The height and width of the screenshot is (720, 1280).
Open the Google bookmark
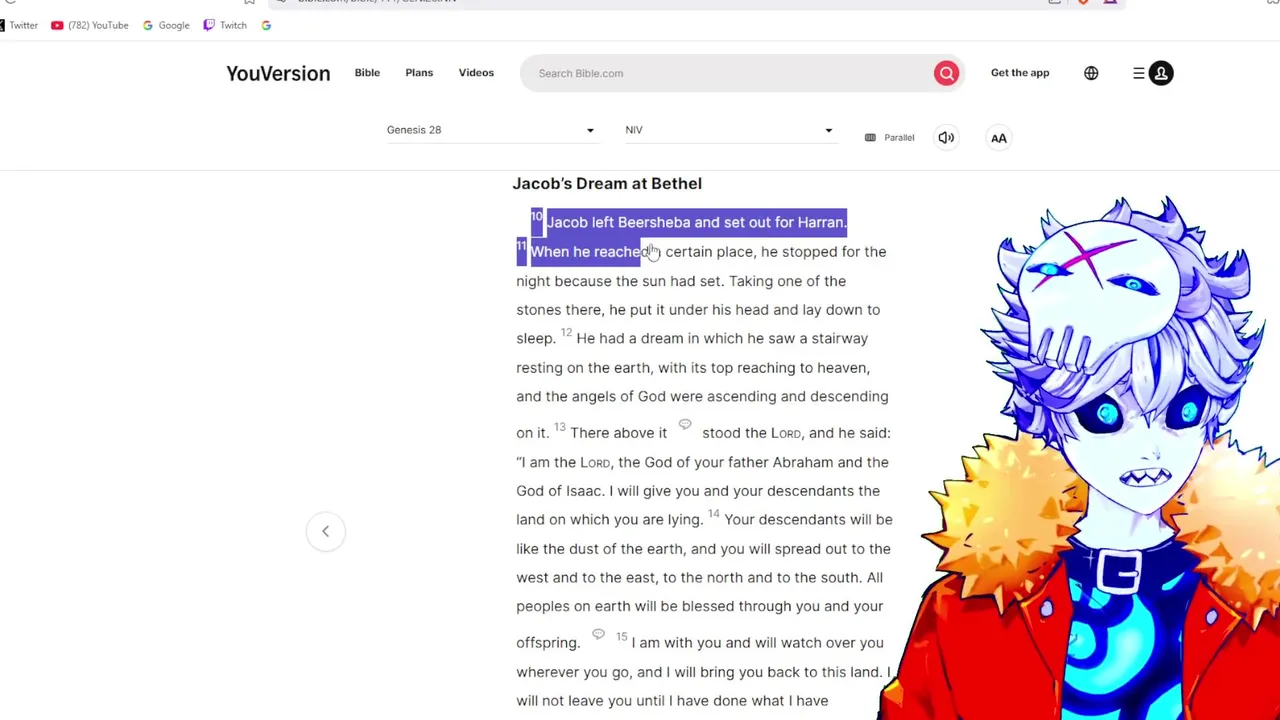pos(166,25)
